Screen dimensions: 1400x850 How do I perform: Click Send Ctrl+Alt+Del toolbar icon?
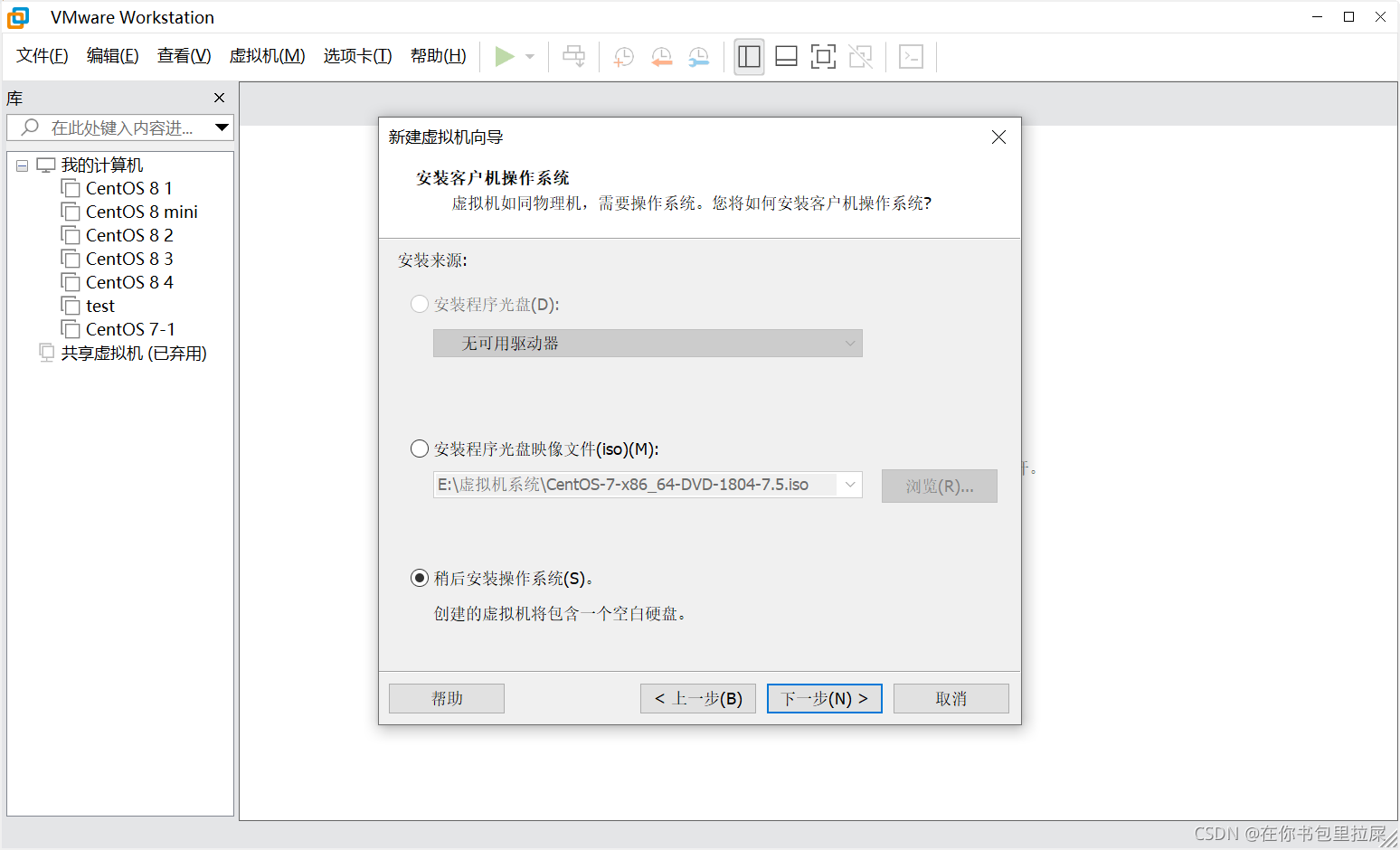[x=574, y=57]
